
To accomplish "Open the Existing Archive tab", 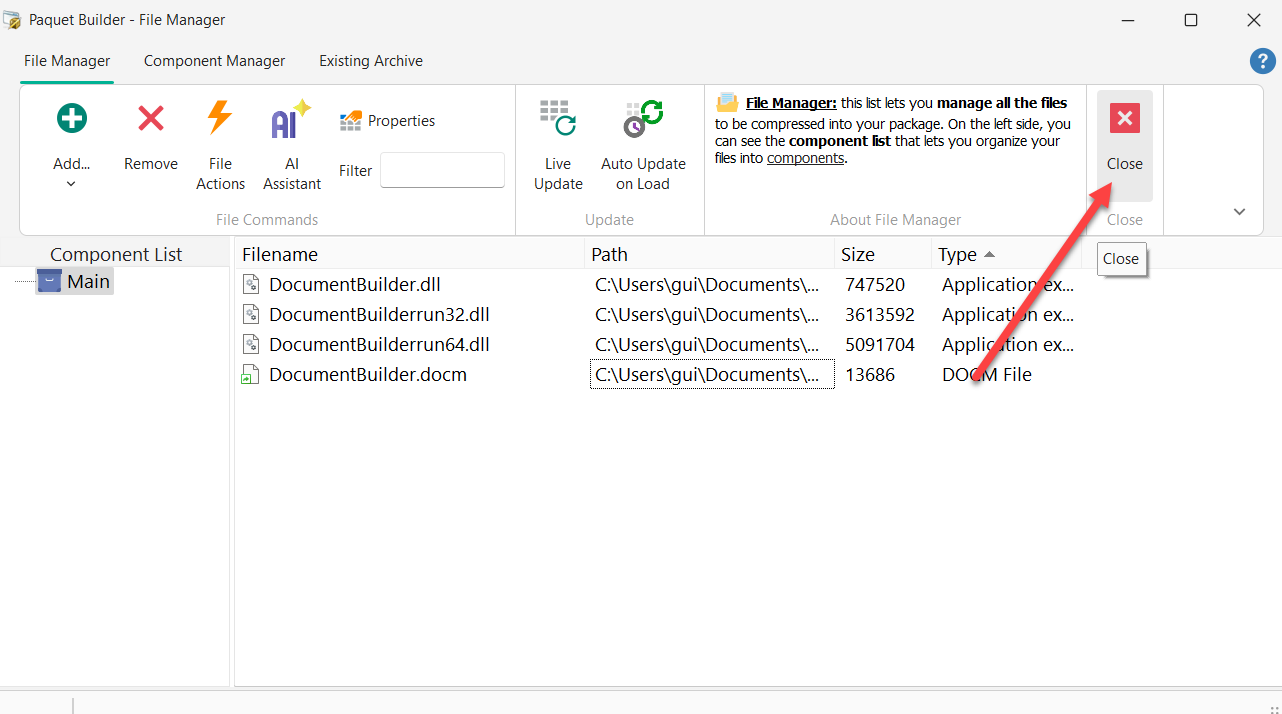I will [x=370, y=61].
